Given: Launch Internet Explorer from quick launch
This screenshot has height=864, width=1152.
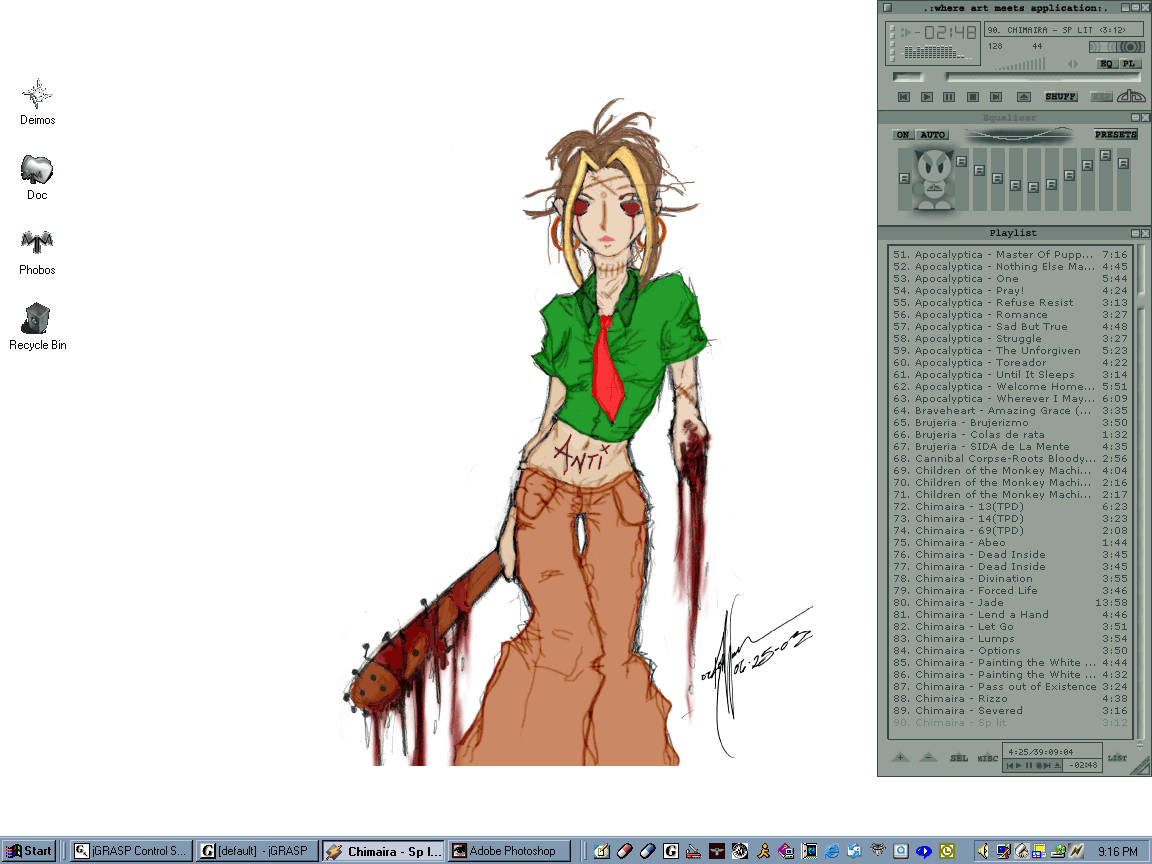Looking at the screenshot, I should [832, 851].
